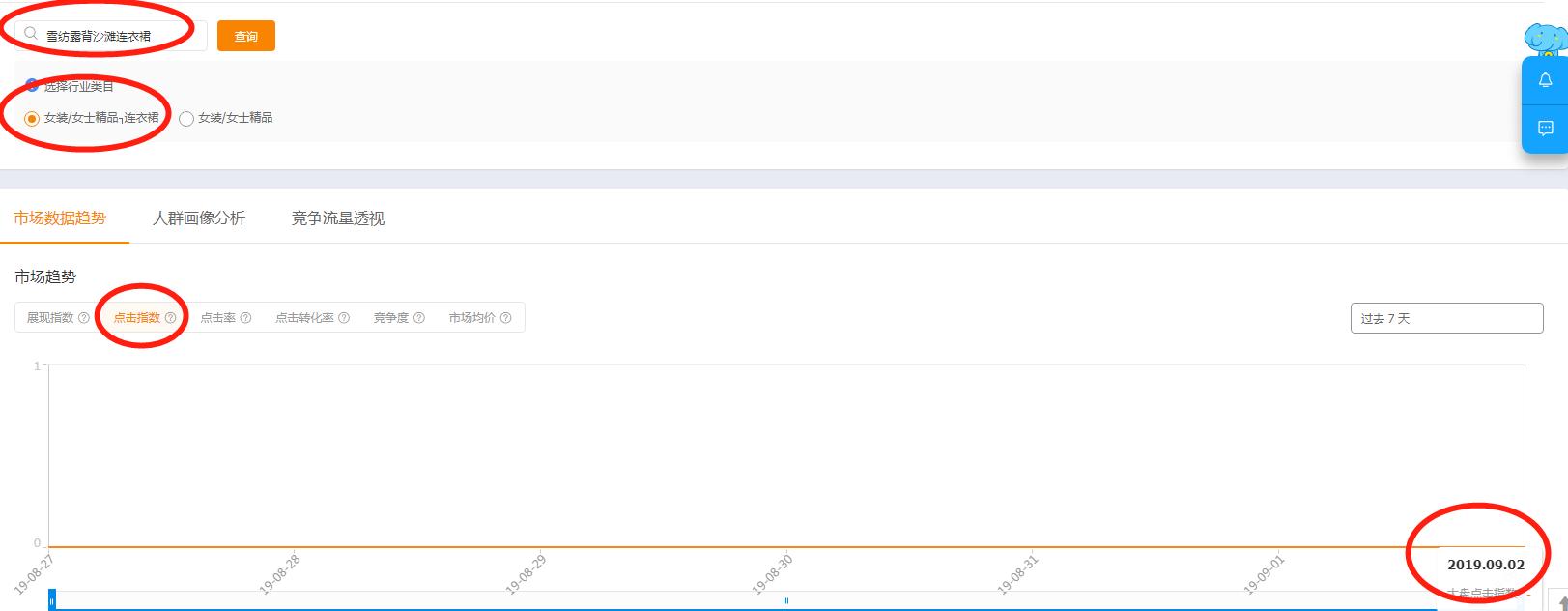Click help icon beside 点击率
Viewport: 1568px width, 611px height.
click(245, 318)
